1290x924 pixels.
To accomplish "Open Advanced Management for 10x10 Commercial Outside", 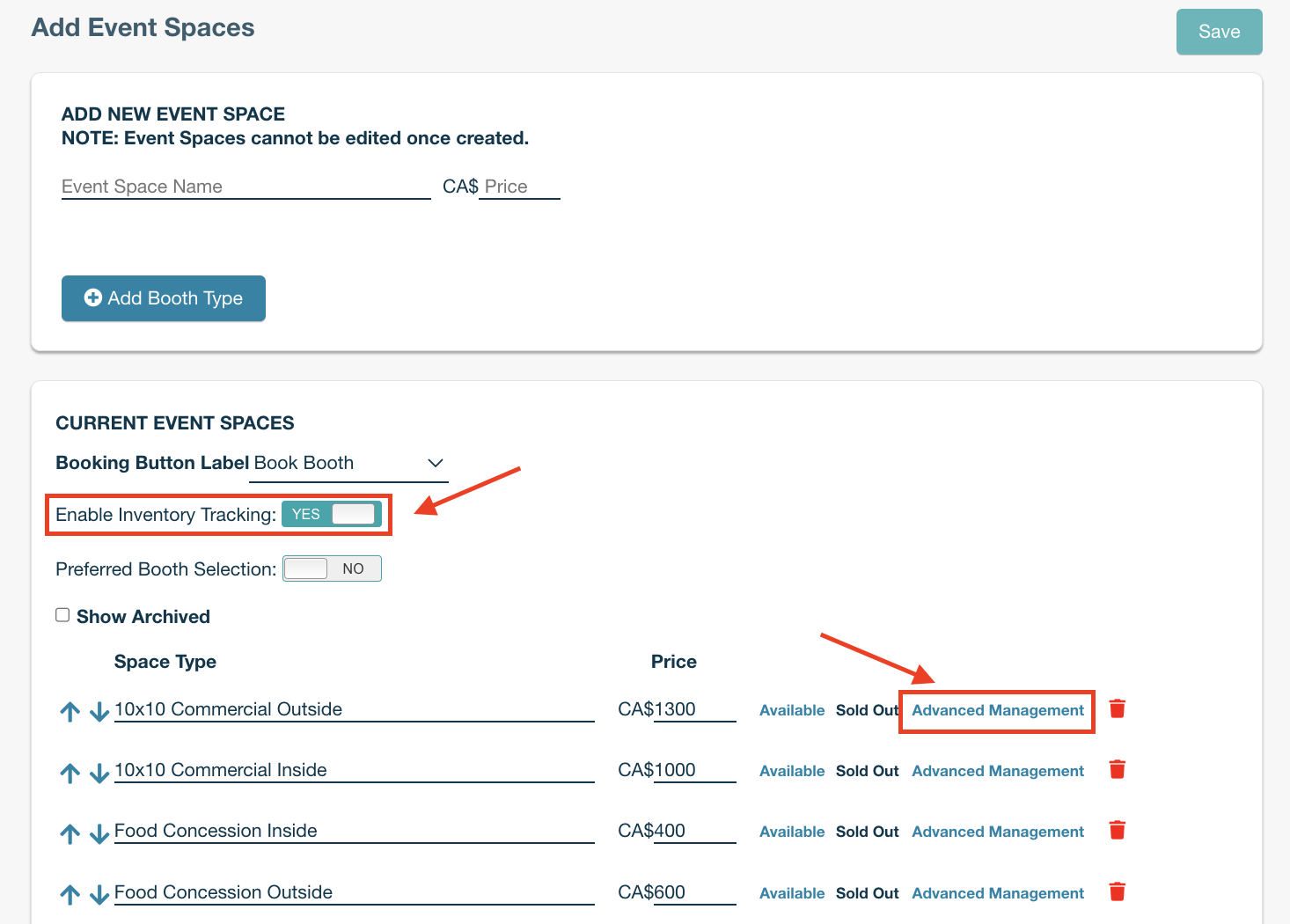I will click(x=998, y=710).
